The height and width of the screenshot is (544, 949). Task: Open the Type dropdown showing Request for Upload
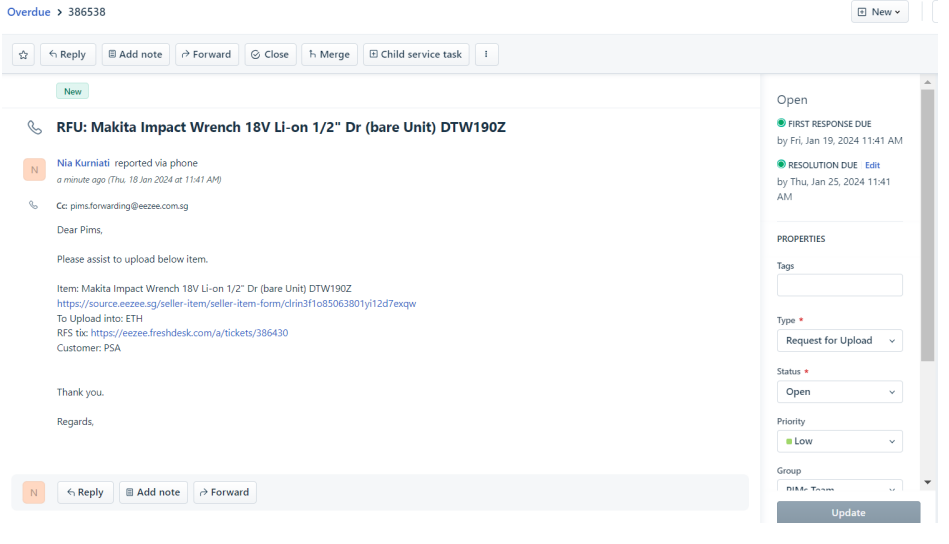click(839, 341)
